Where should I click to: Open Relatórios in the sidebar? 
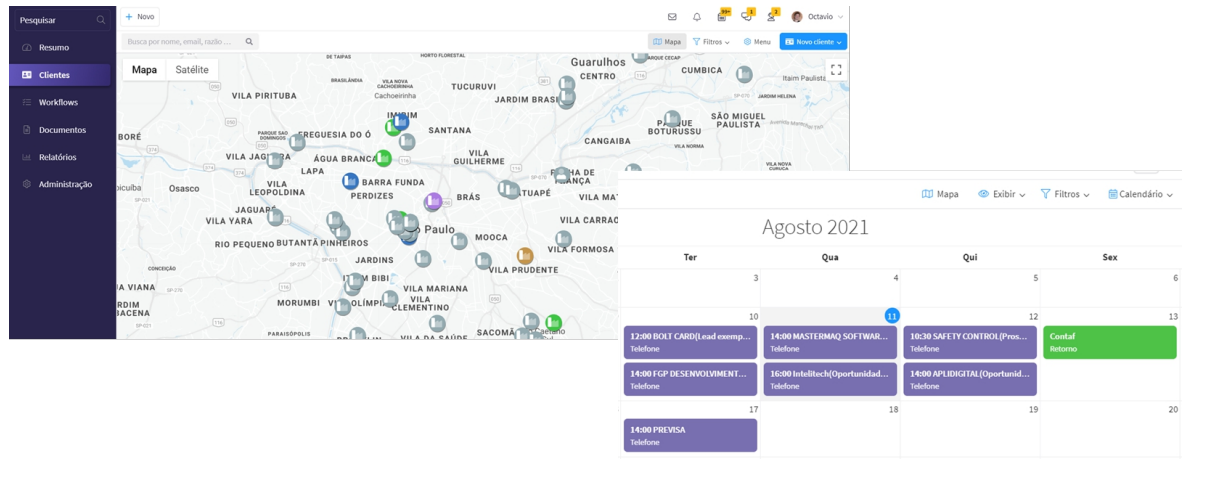pos(57,157)
